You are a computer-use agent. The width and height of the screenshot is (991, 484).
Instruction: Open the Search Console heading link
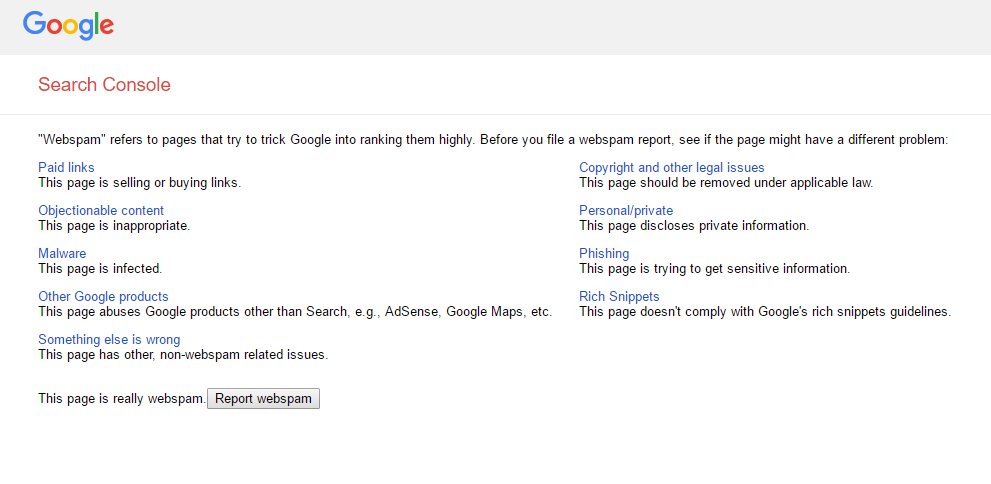point(104,85)
